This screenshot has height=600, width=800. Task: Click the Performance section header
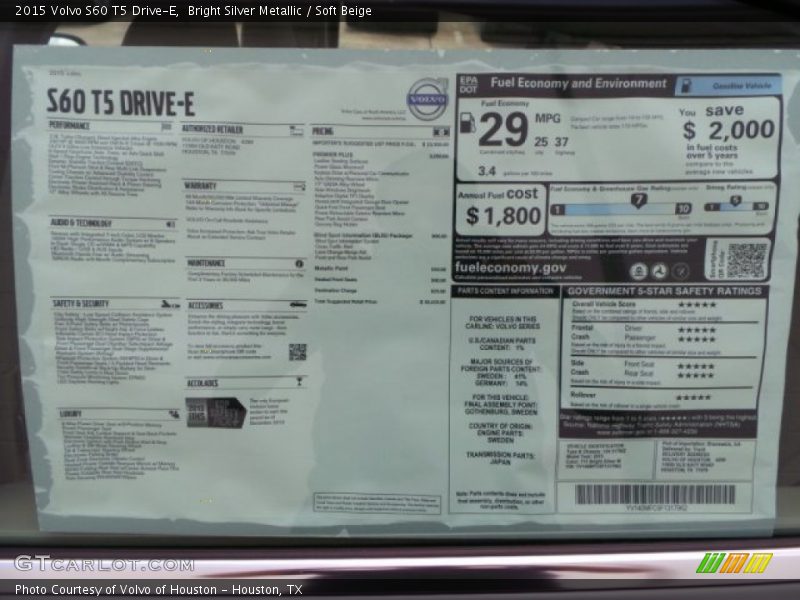(x=69, y=125)
